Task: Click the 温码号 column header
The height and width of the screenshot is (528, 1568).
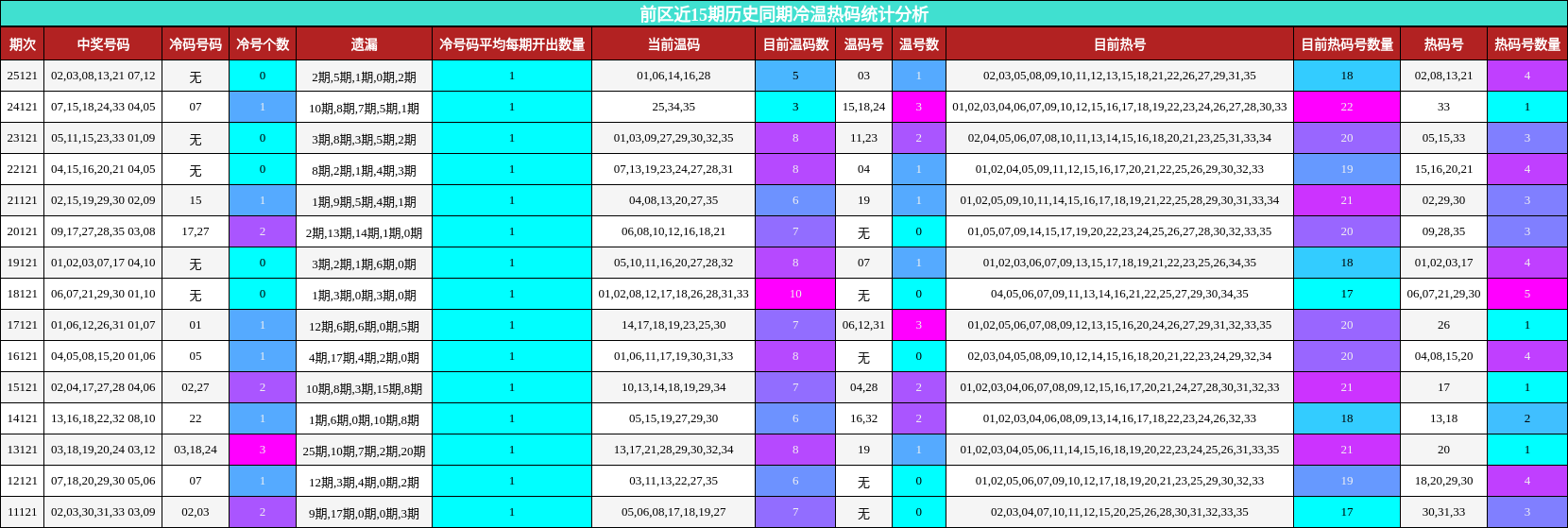Action: pyautogui.click(x=863, y=44)
